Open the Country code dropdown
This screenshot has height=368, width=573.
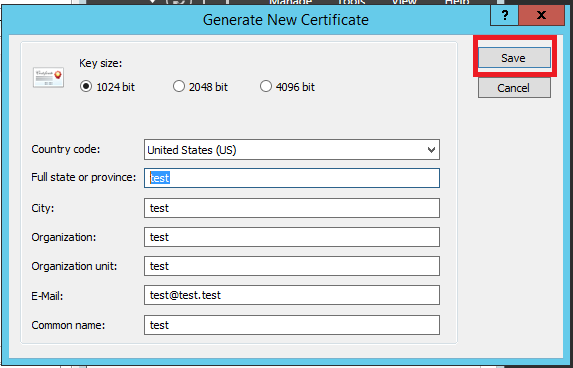[x=292, y=149]
